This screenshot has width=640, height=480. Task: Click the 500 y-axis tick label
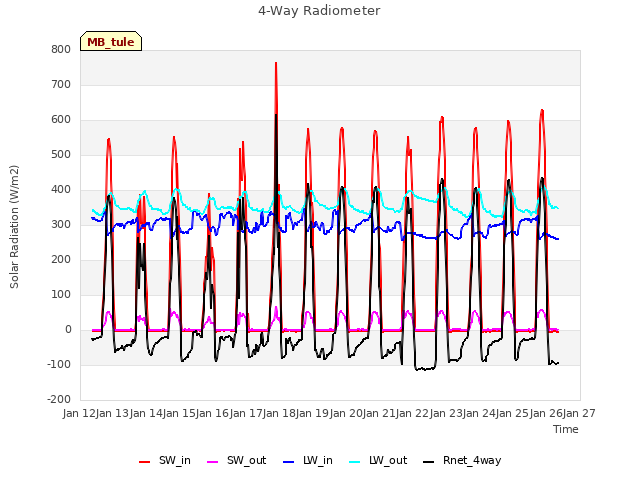coord(61,155)
